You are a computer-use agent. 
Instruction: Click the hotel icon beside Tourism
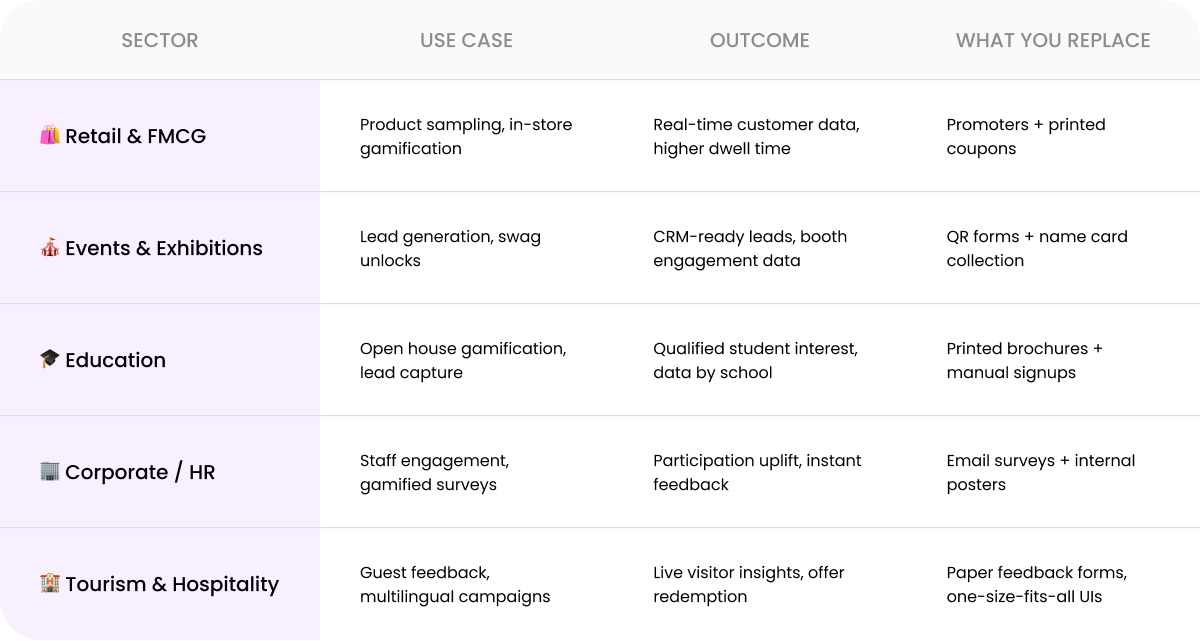click(50, 584)
